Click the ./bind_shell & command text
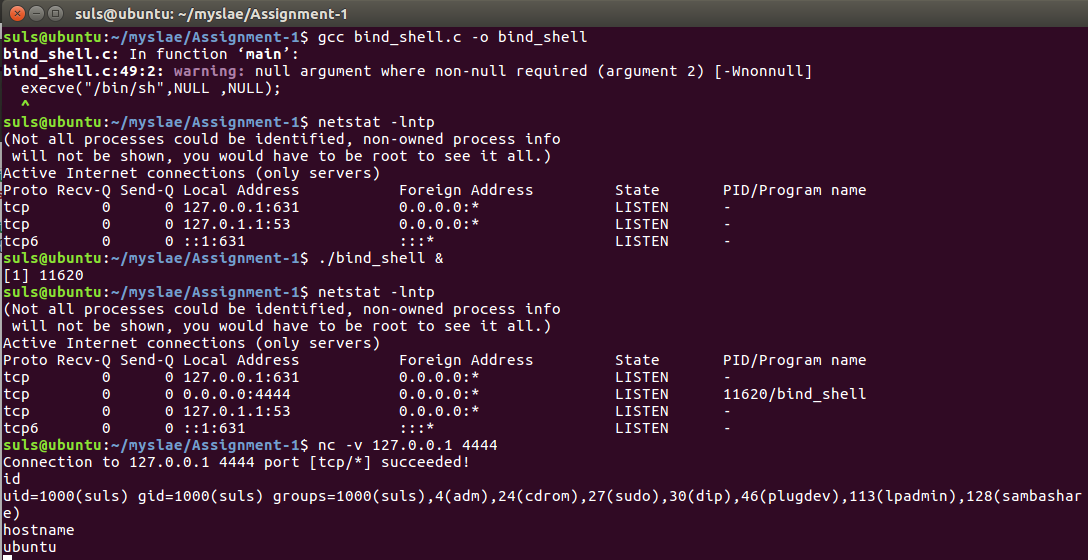The width and height of the screenshot is (1088, 560). coord(380,258)
